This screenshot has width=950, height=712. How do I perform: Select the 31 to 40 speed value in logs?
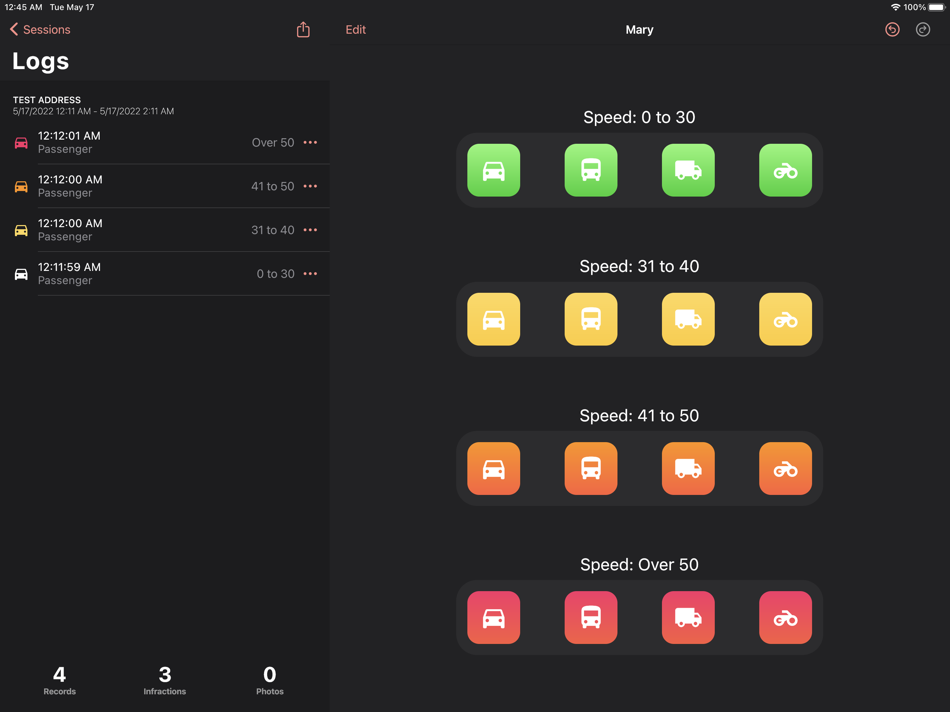(273, 230)
